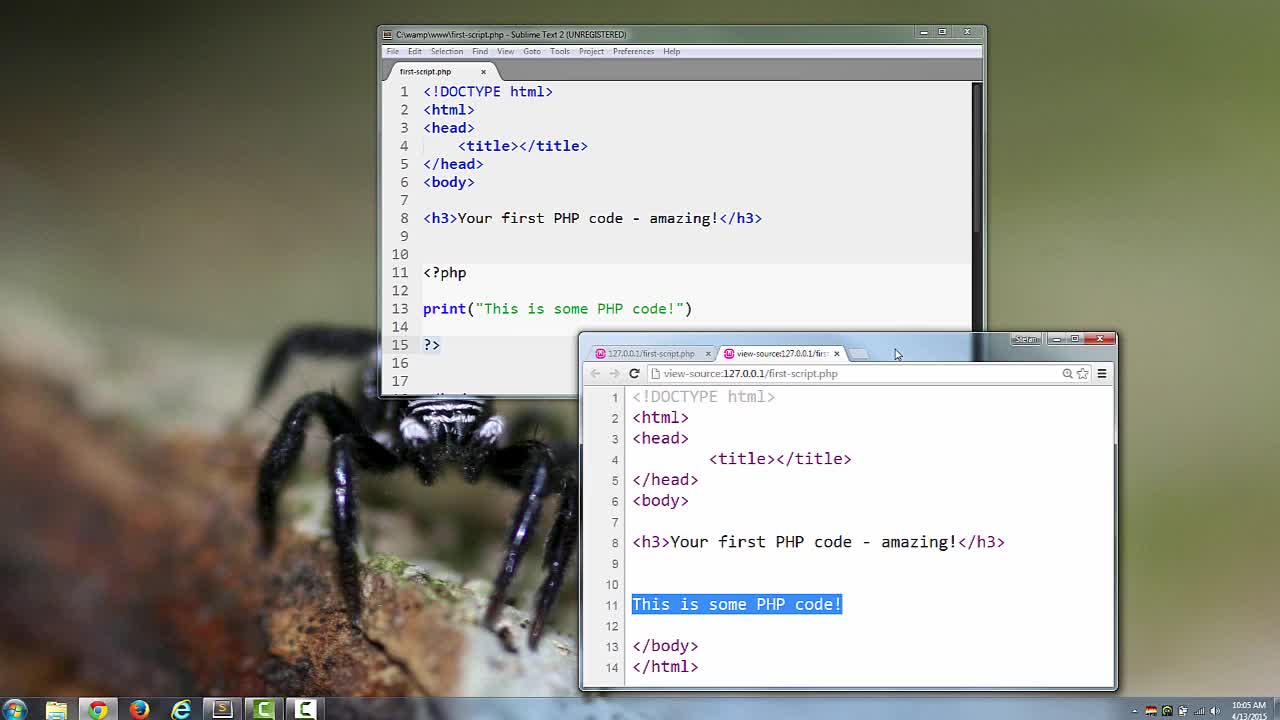Open the Edit menu in Sublime Text
The image size is (1280, 720).
414,51
